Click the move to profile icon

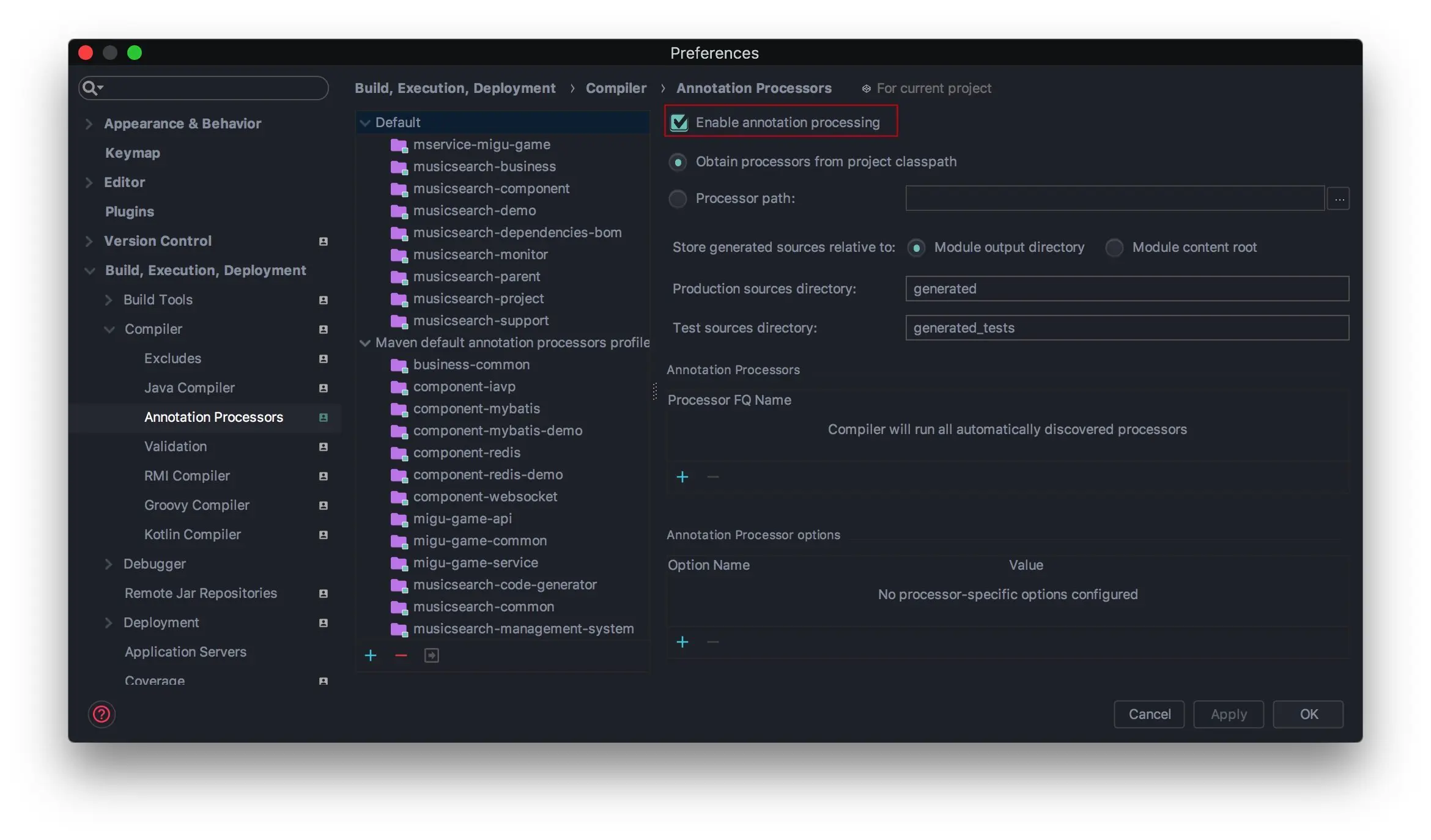coord(432,655)
